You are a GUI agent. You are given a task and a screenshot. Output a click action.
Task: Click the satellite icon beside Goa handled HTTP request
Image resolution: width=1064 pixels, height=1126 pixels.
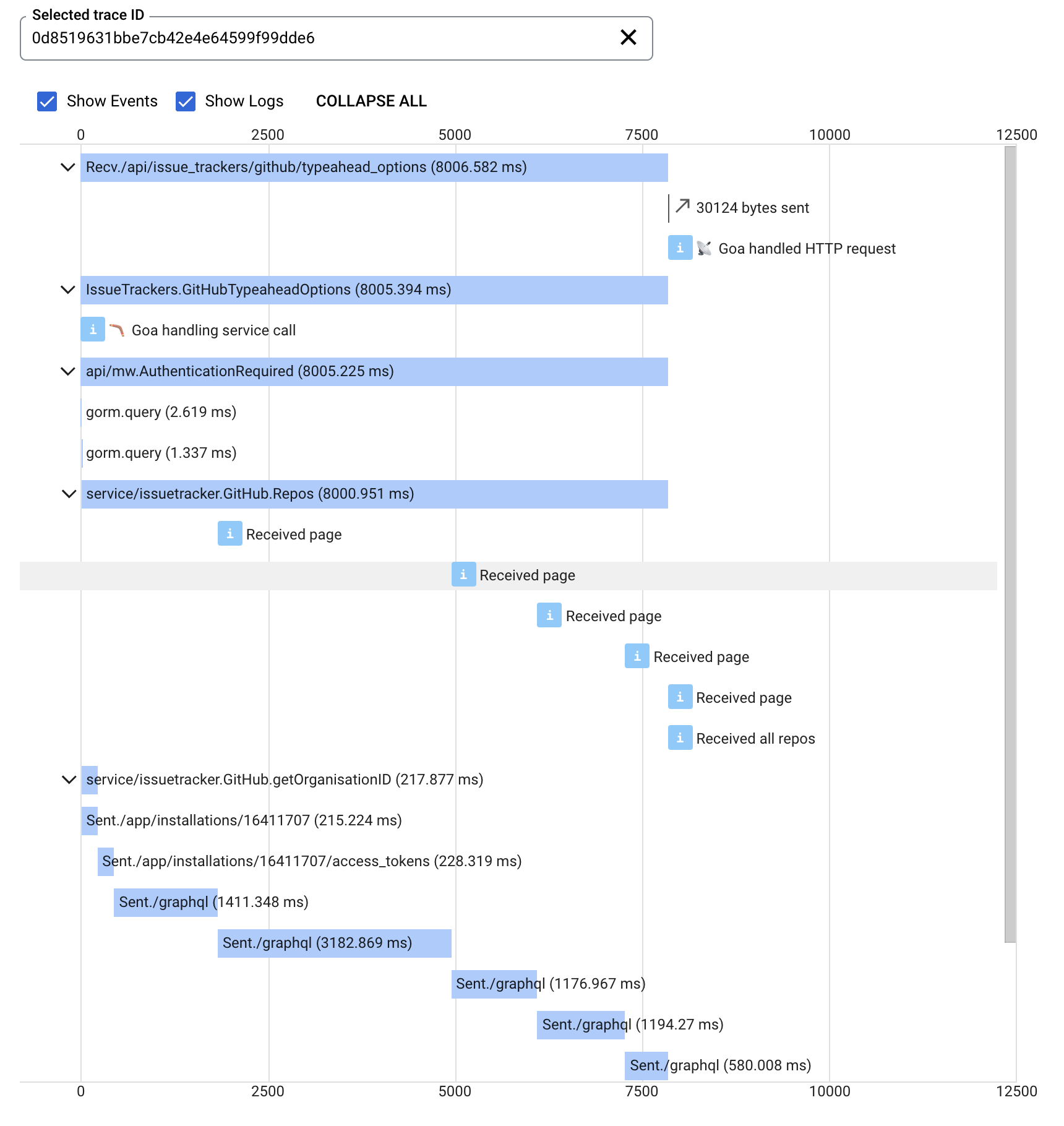click(704, 248)
